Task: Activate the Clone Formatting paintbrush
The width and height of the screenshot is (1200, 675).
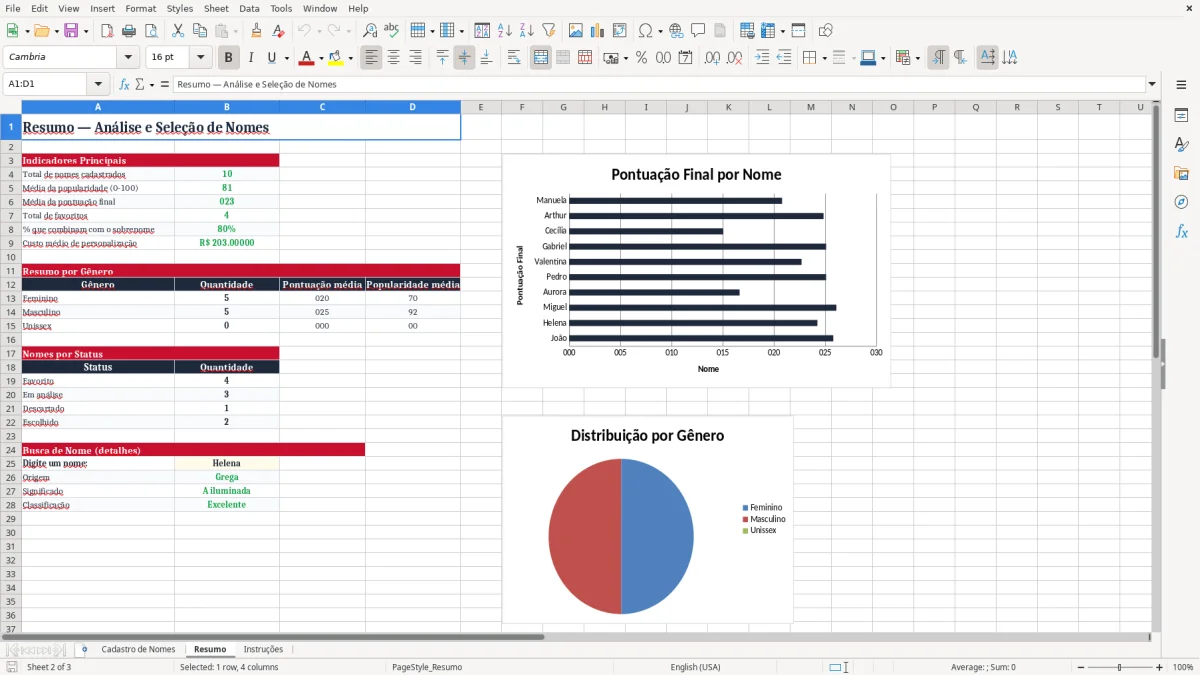Action: coord(257,31)
